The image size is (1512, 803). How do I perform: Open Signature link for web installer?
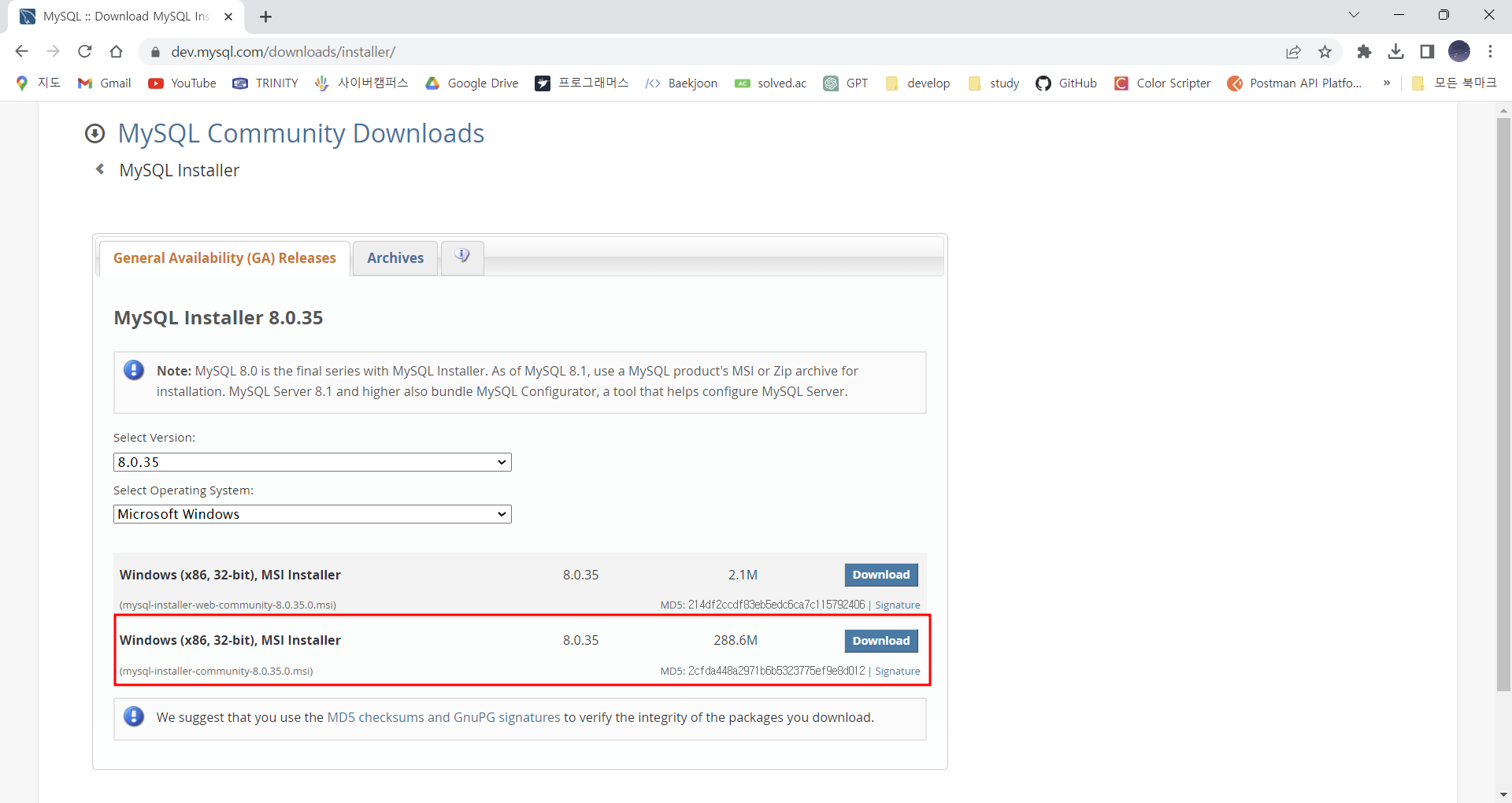coord(898,605)
